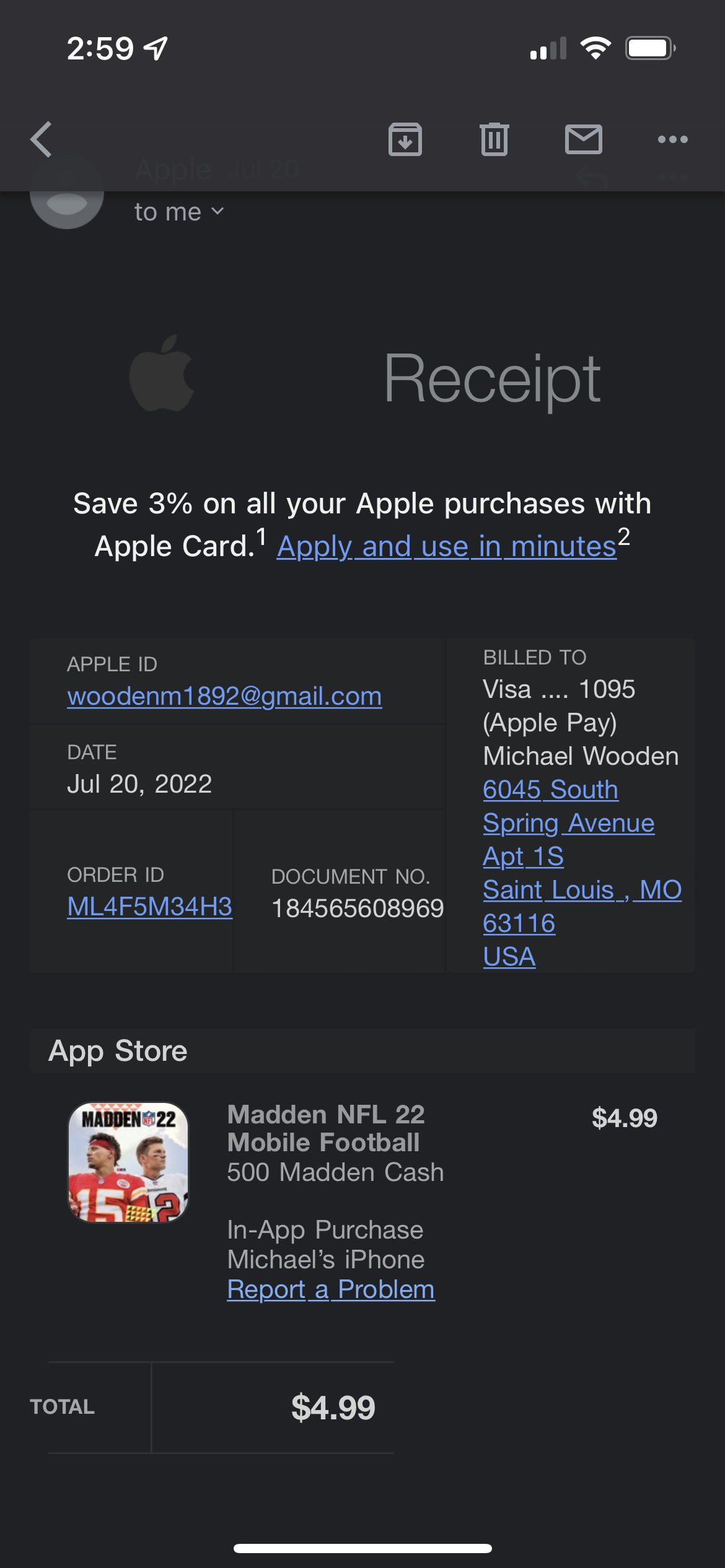Open order ID ML4F5M34H3 link
This screenshot has height=1568, width=725.
[x=149, y=907]
